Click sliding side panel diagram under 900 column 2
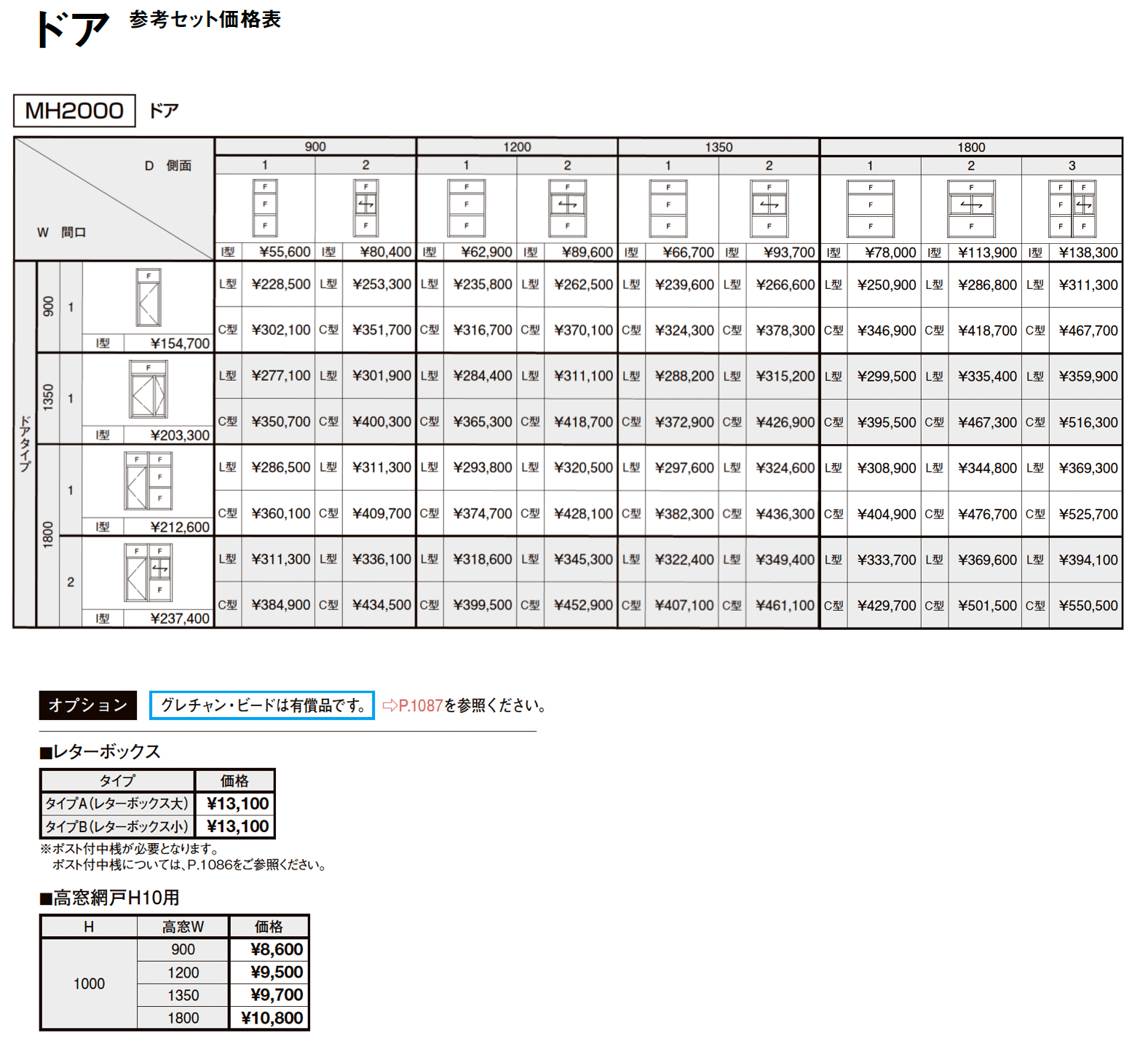 pyautogui.click(x=365, y=207)
